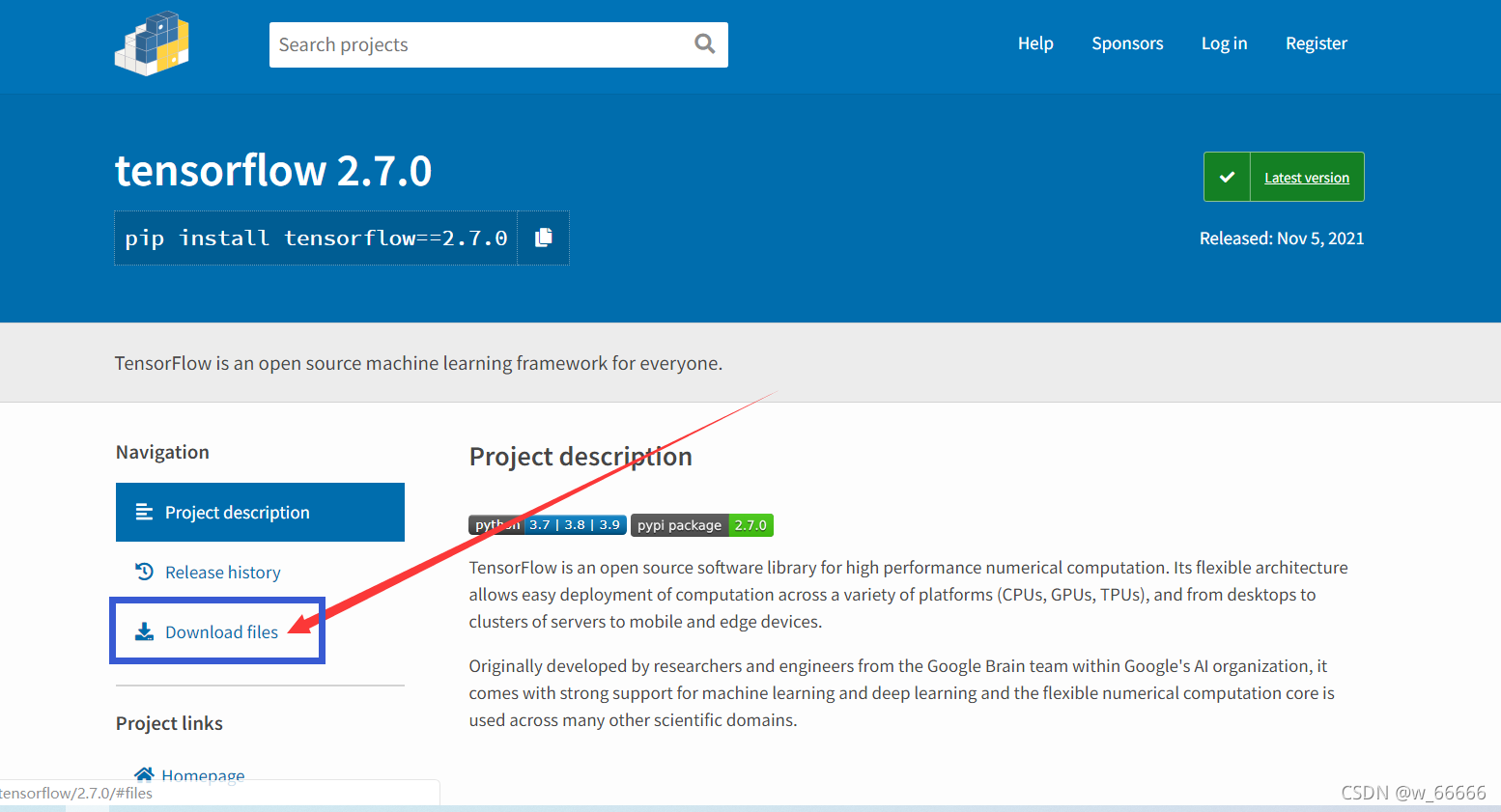
Task: Click the python 3.7 | 3.8 | 3.9 badge
Action: click(x=548, y=525)
